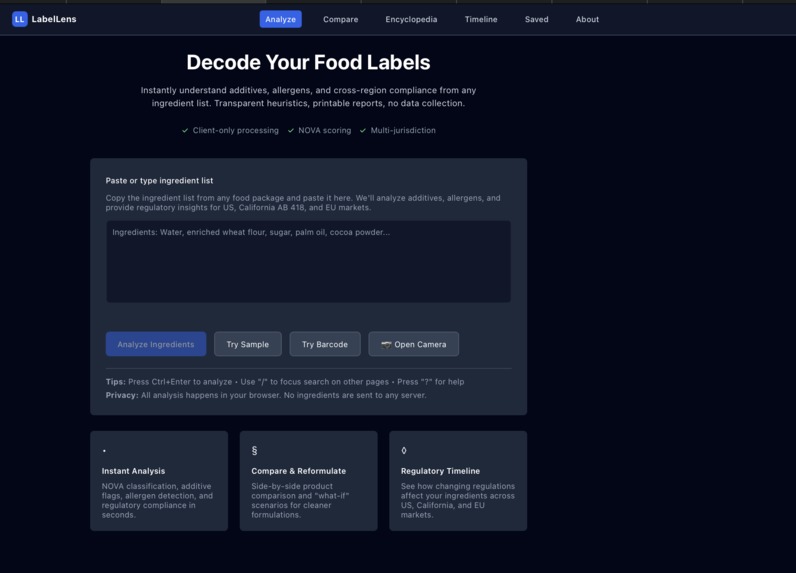View the Saved tab
Screen dimensions: 796x573
point(537,19)
